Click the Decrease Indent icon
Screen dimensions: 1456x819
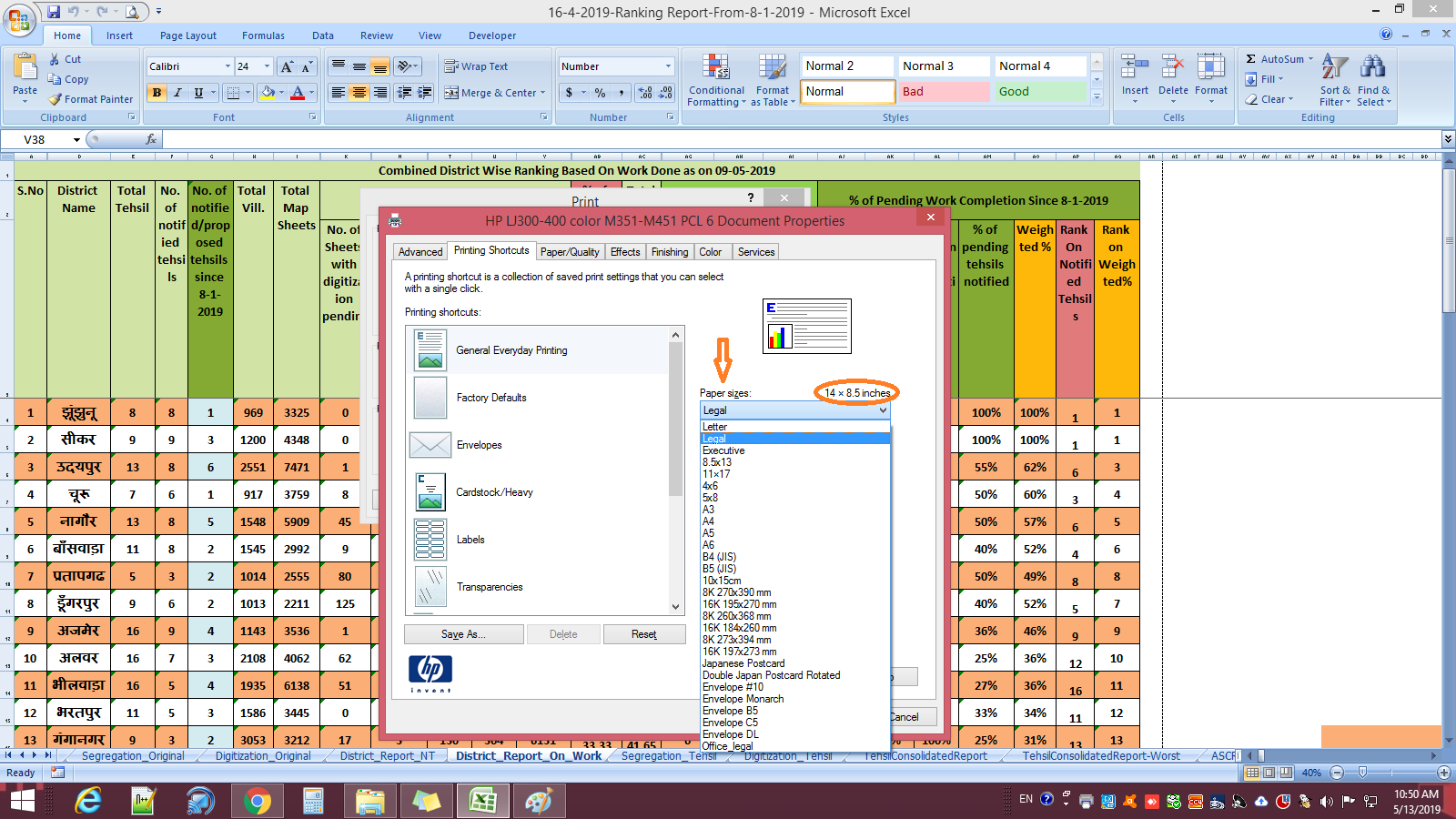[404, 93]
